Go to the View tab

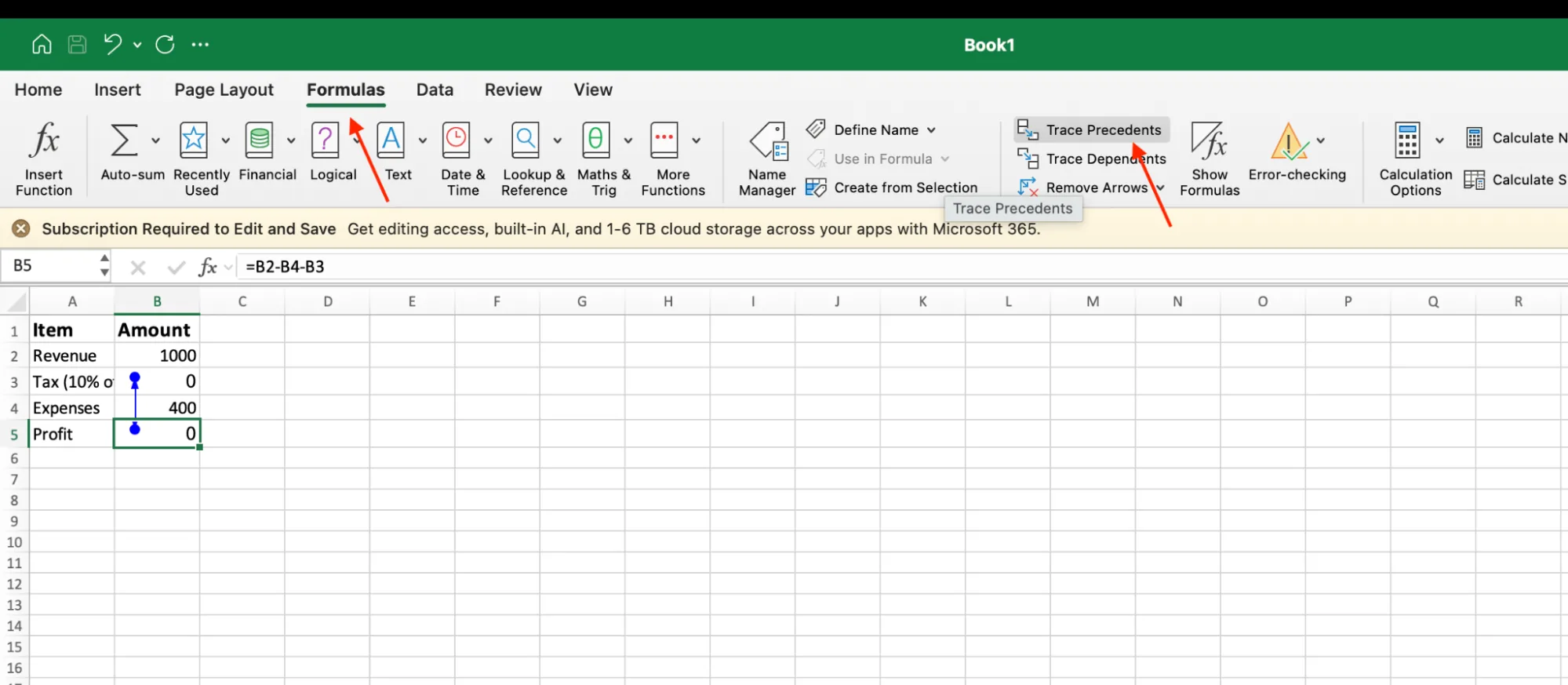593,89
